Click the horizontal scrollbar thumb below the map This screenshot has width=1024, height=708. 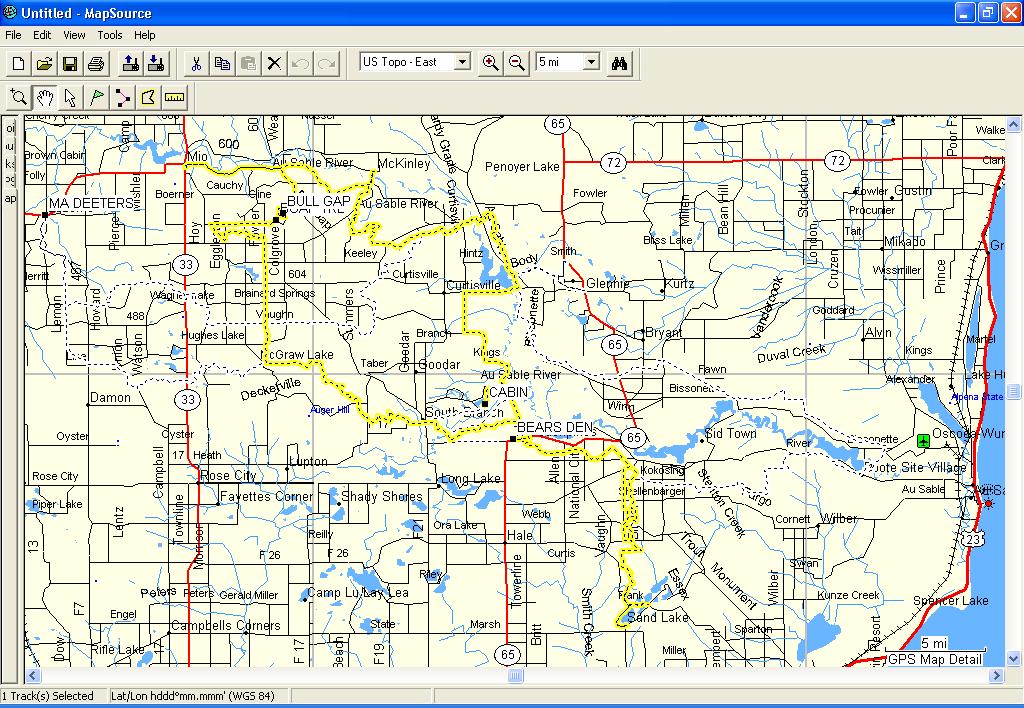coord(515,676)
